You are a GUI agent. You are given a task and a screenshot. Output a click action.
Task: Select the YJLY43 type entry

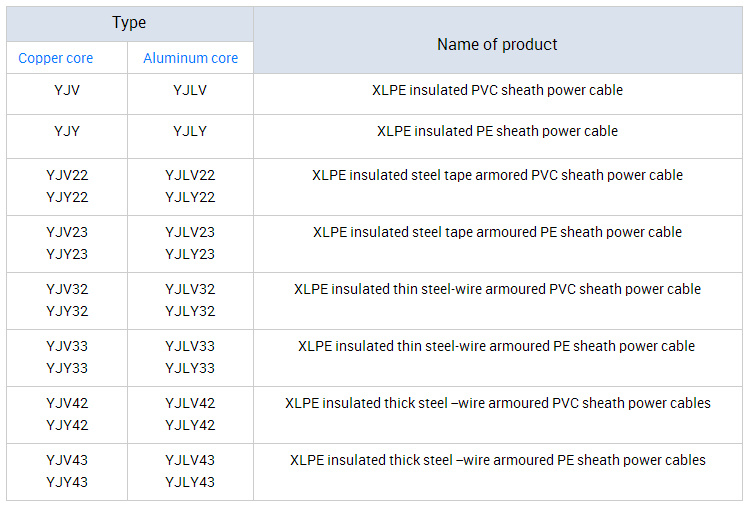[190, 482]
